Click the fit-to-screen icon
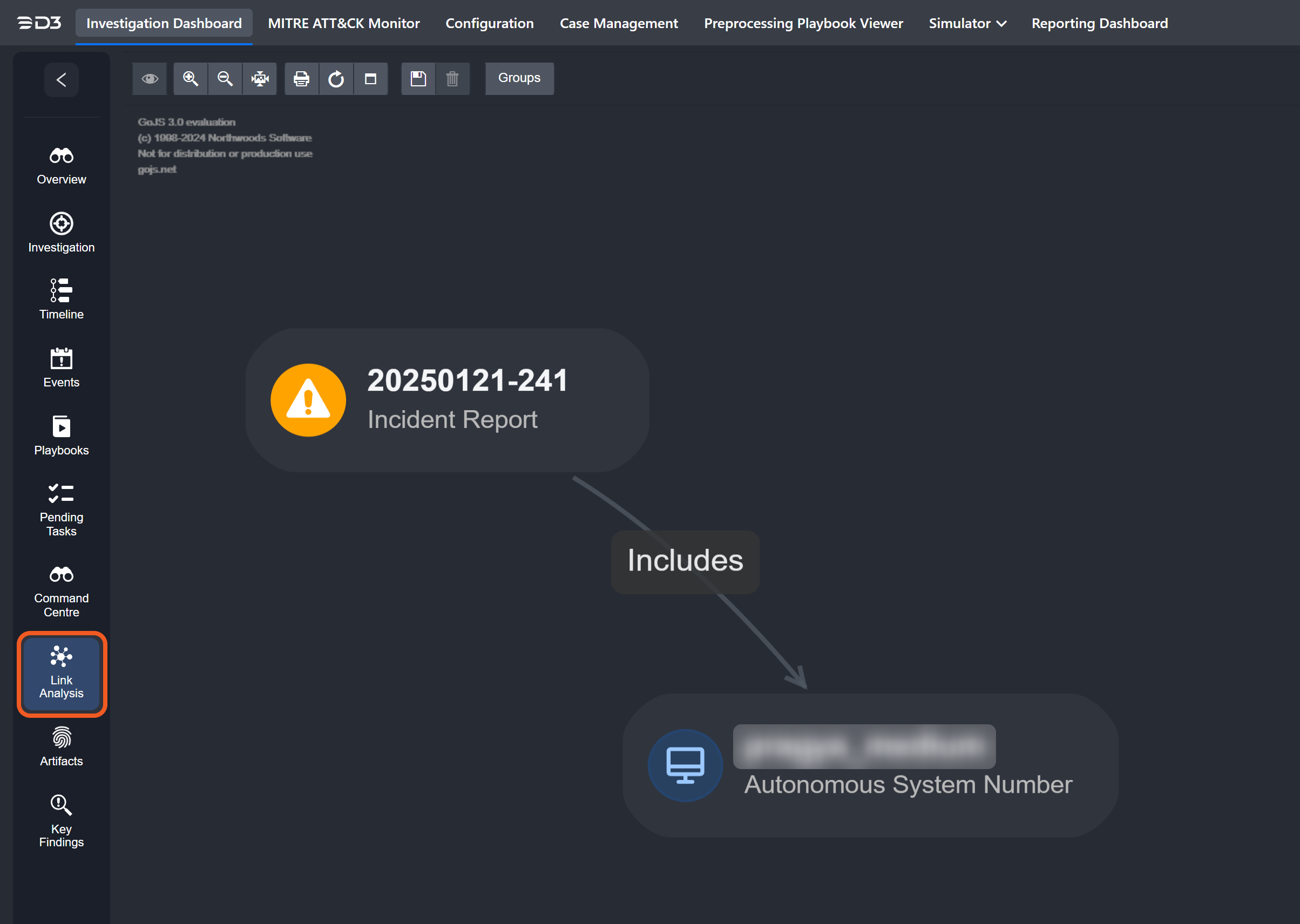1300x924 pixels. (x=260, y=78)
